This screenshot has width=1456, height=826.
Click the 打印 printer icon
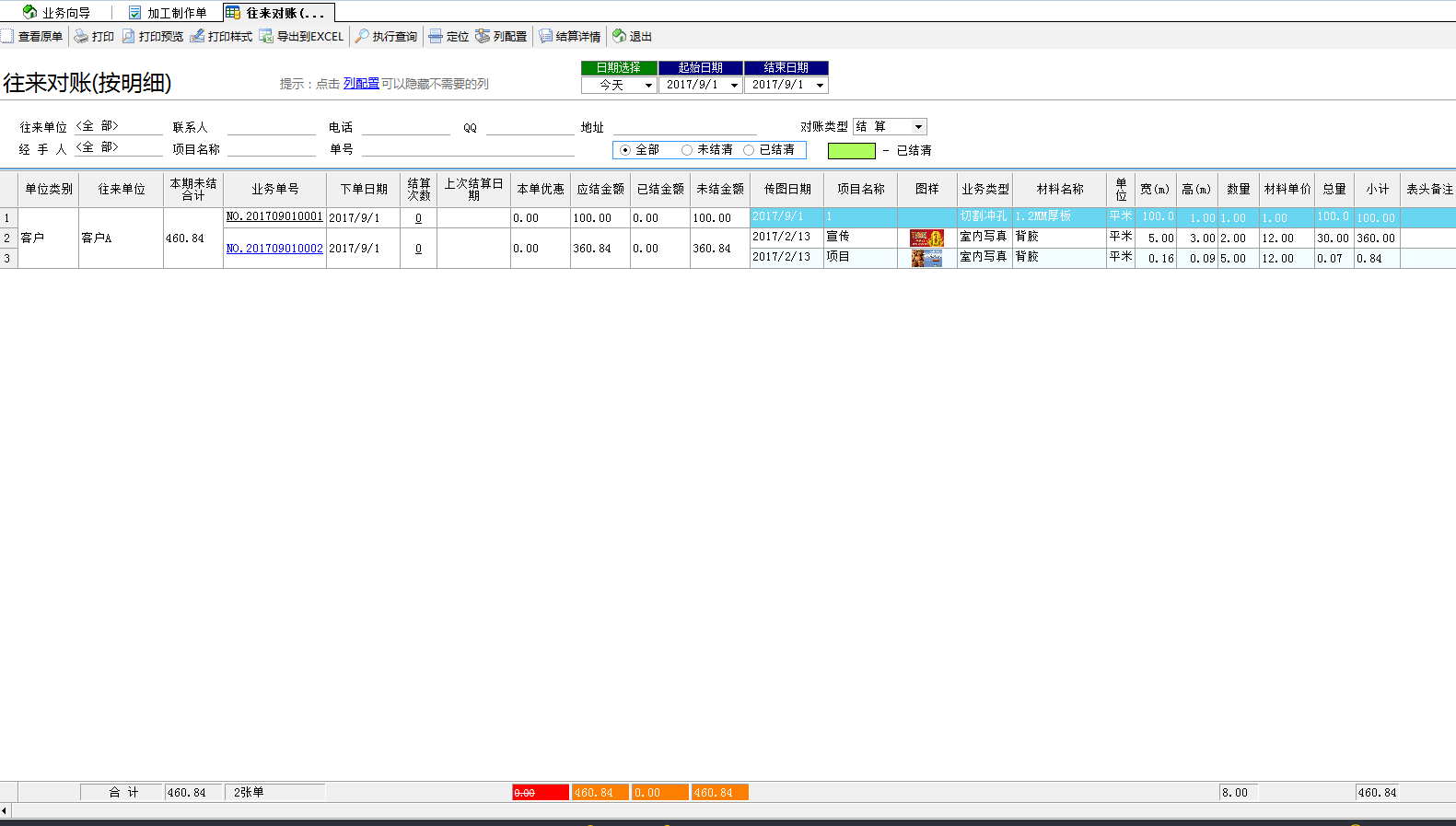tap(94, 37)
